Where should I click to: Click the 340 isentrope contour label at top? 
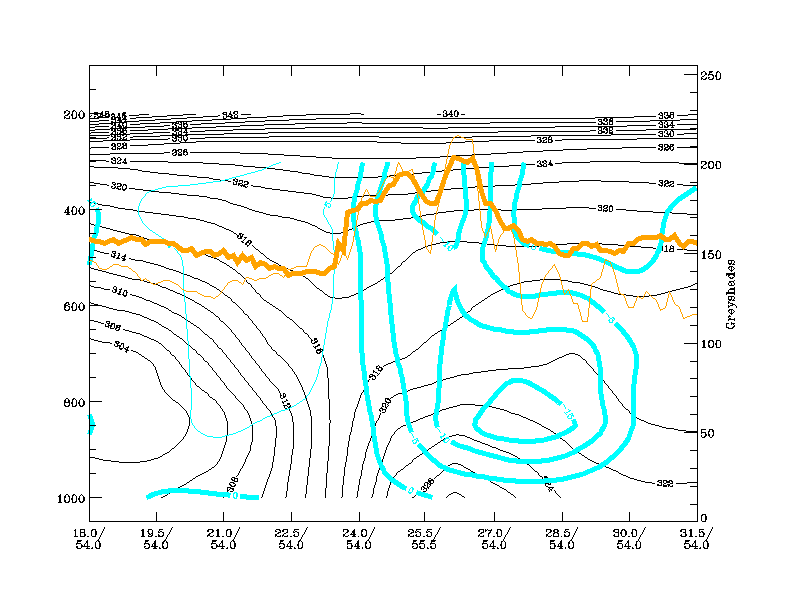coord(451,114)
